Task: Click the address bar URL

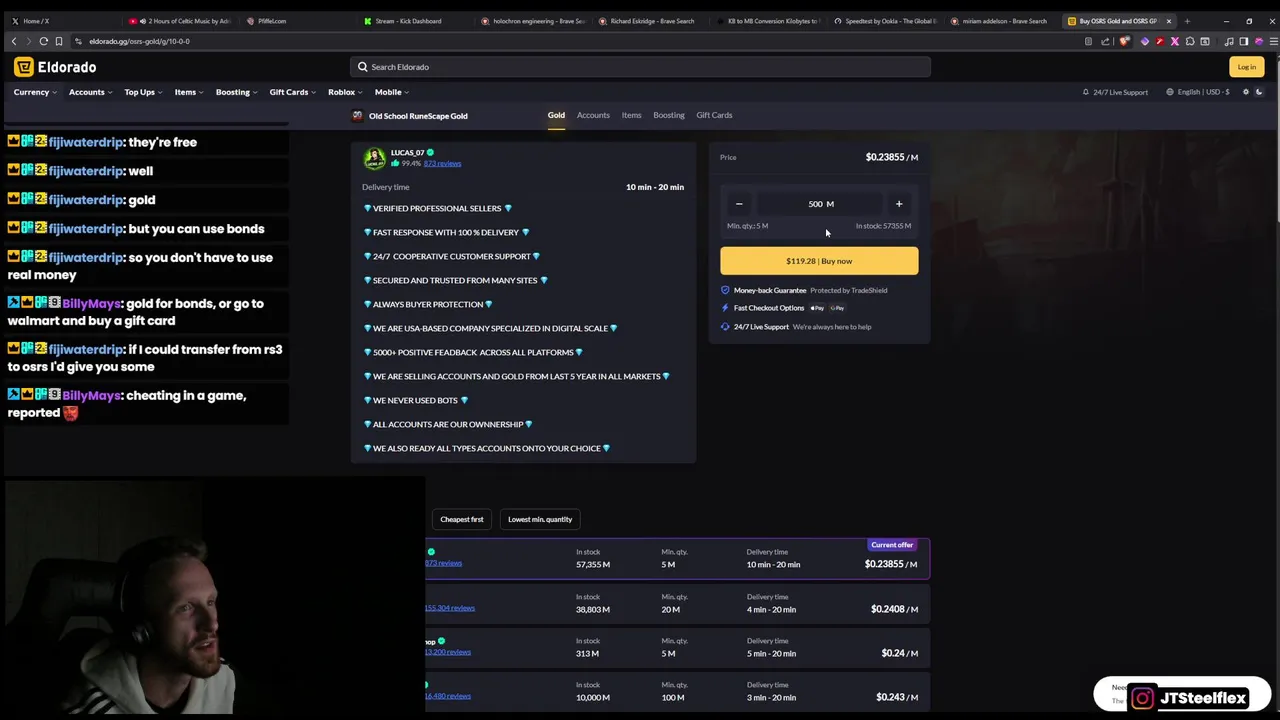Action: tap(139, 41)
